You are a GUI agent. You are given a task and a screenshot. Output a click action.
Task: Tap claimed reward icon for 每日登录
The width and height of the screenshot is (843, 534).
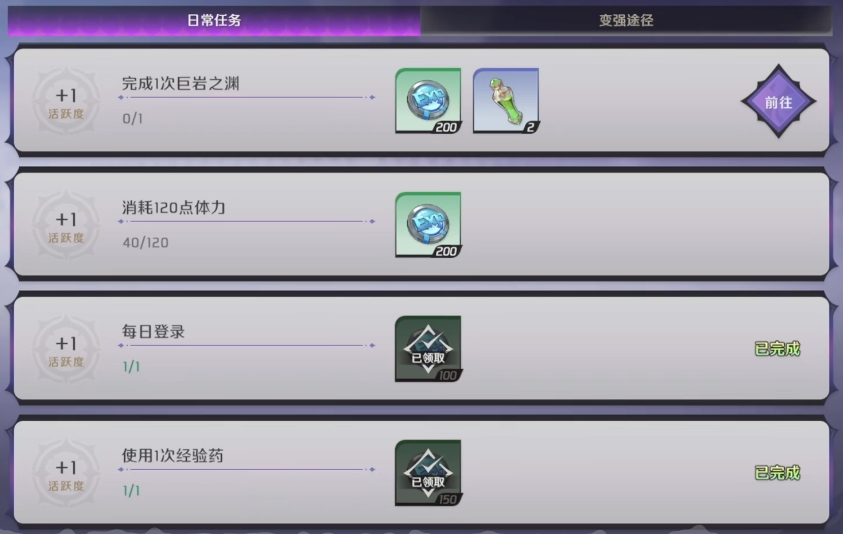pyautogui.click(x=428, y=348)
